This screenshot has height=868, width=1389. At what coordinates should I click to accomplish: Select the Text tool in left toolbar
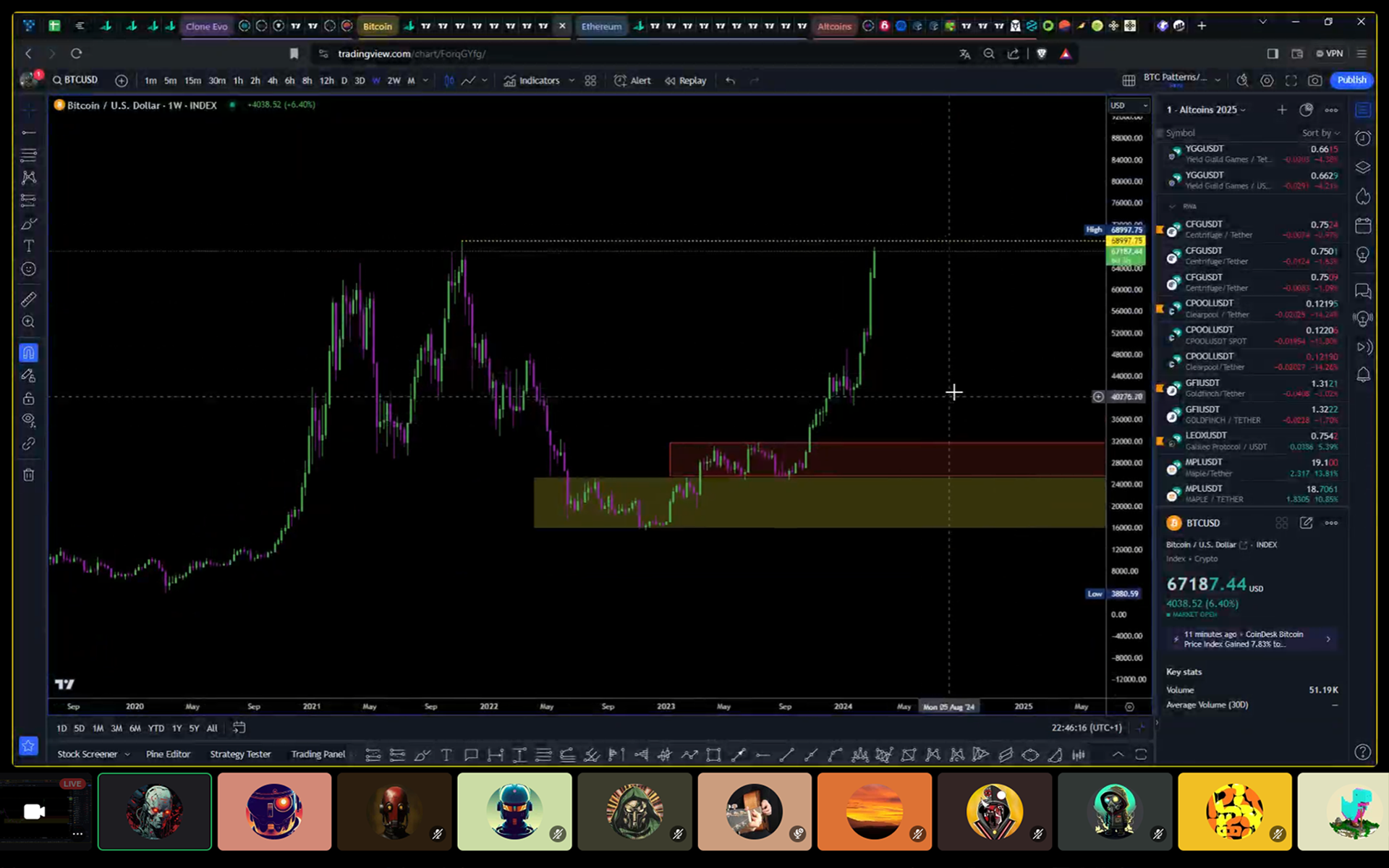pos(29,246)
